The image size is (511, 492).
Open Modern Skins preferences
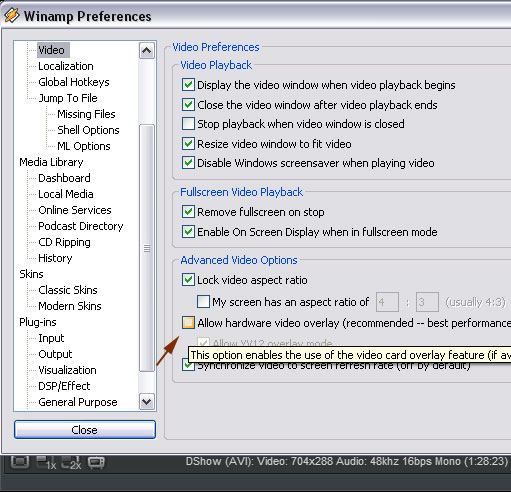tap(70, 306)
